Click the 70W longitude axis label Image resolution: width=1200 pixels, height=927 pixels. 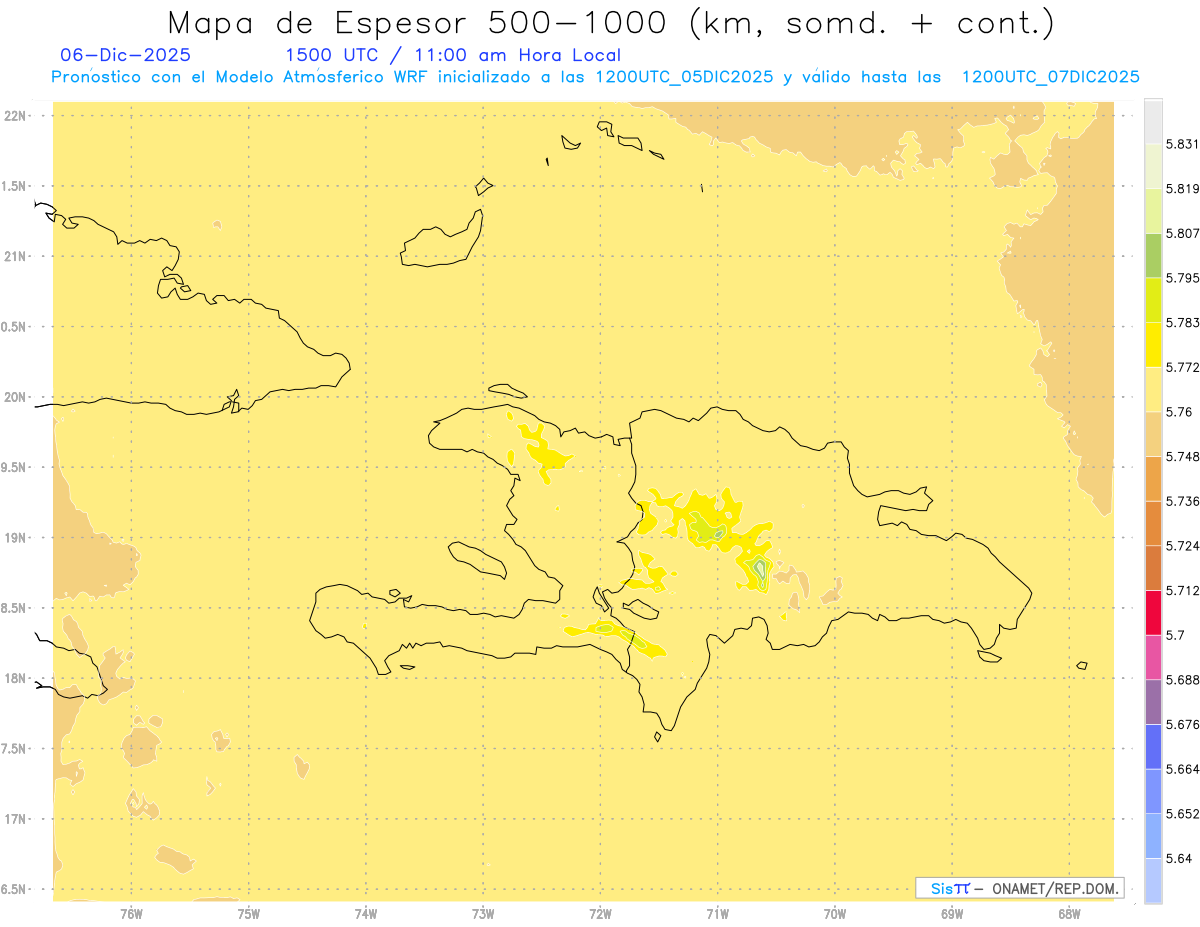835,914
